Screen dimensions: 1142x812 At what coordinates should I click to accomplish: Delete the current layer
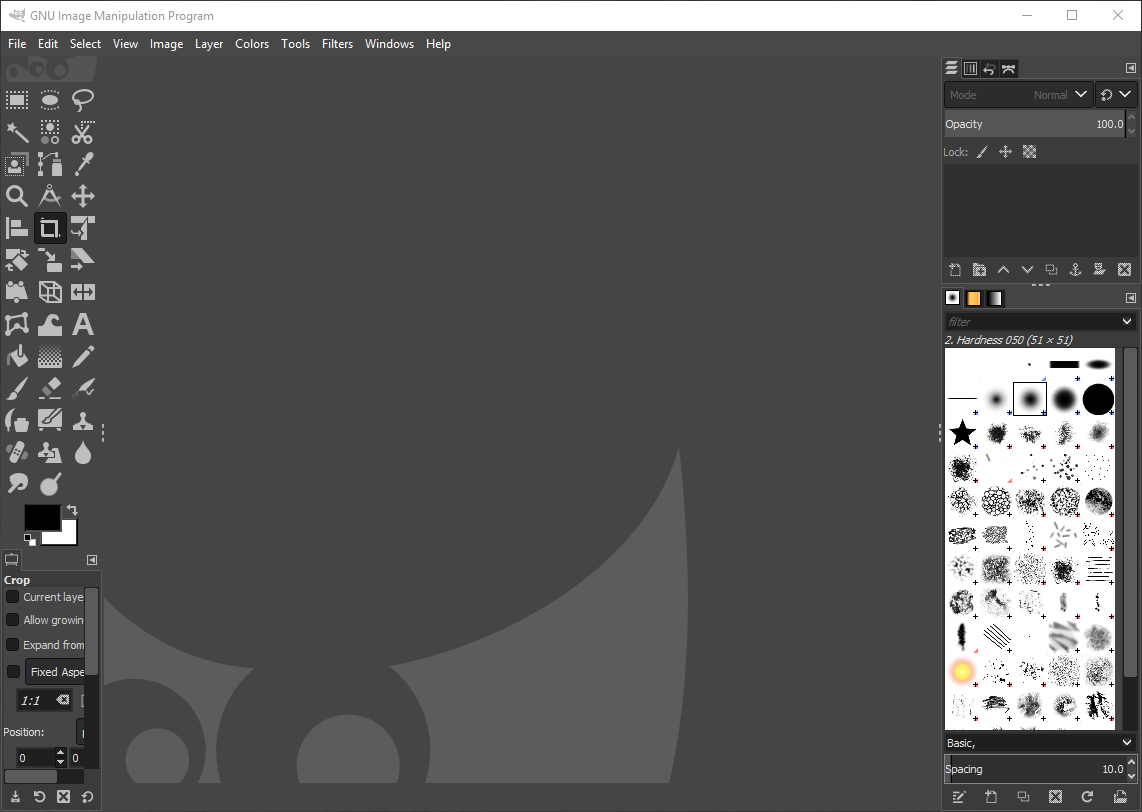pos(1125,270)
